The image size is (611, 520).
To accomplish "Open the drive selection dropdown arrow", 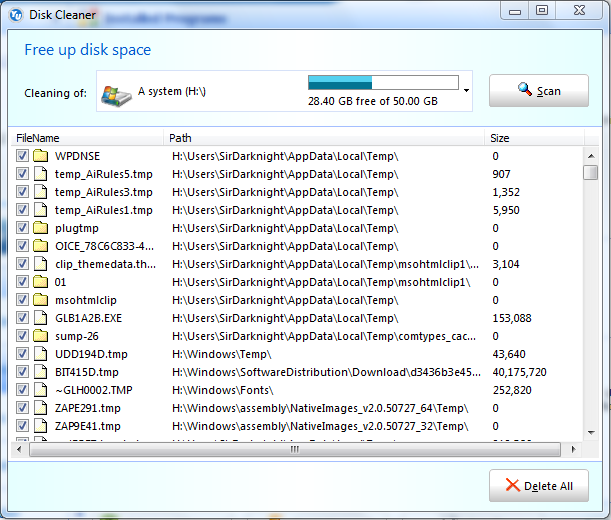I will [466, 91].
